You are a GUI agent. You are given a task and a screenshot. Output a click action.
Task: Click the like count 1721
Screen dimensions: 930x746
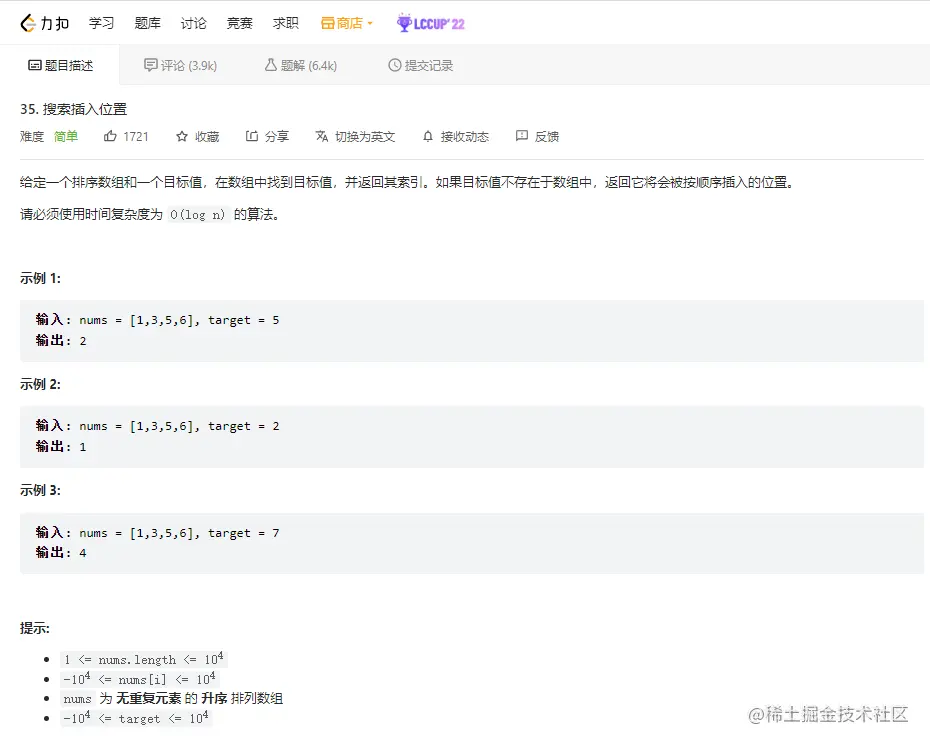[x=136, y=137]
